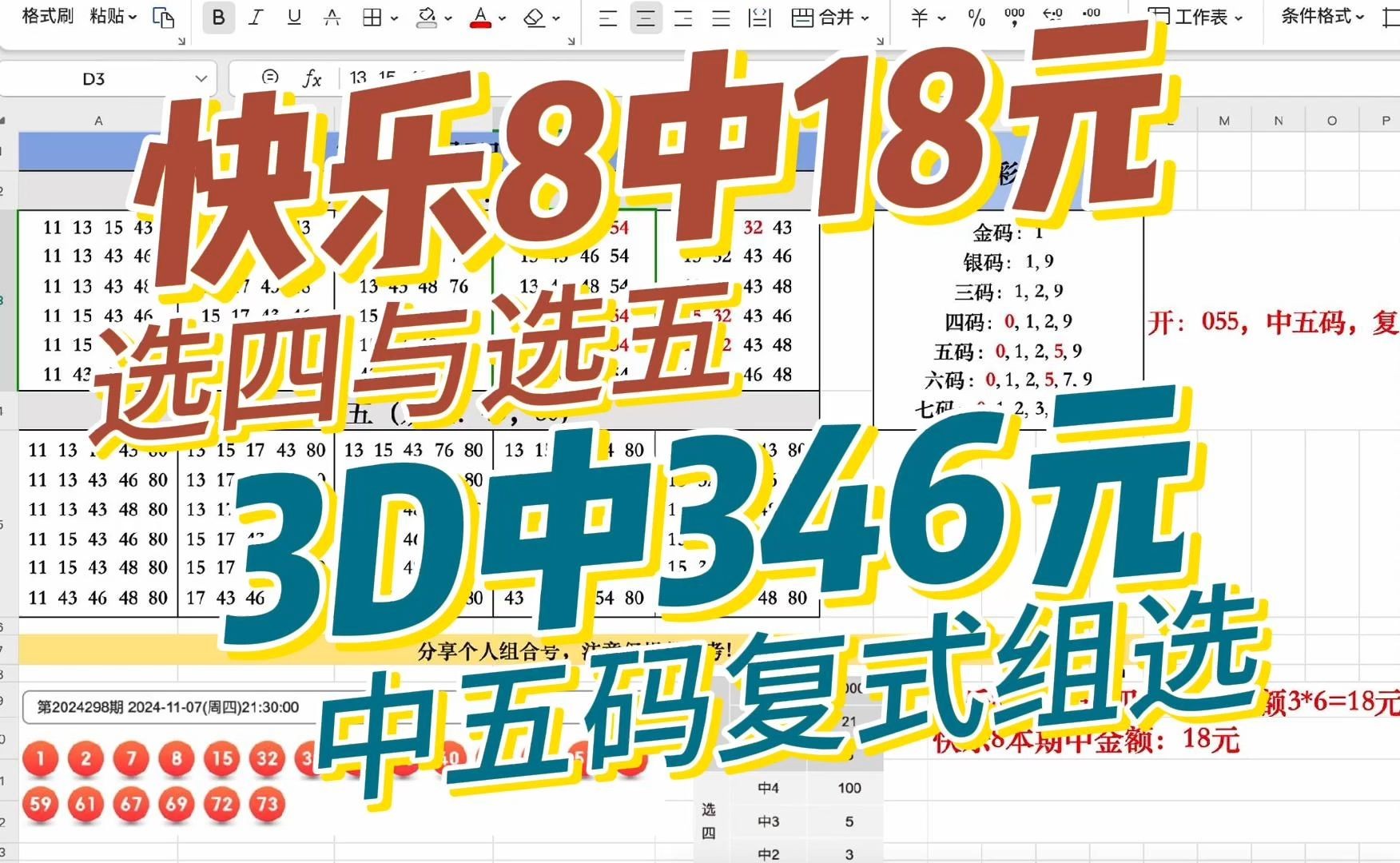Screen dimensions: 1400x863
Task: Open clipboard group dialog launcher arrow
Action: point(181,41)
